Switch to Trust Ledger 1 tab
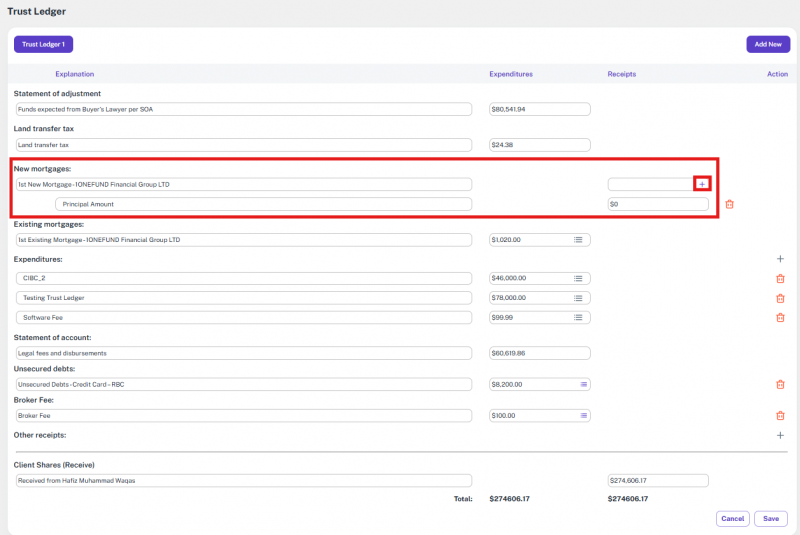 pos(43,44)
